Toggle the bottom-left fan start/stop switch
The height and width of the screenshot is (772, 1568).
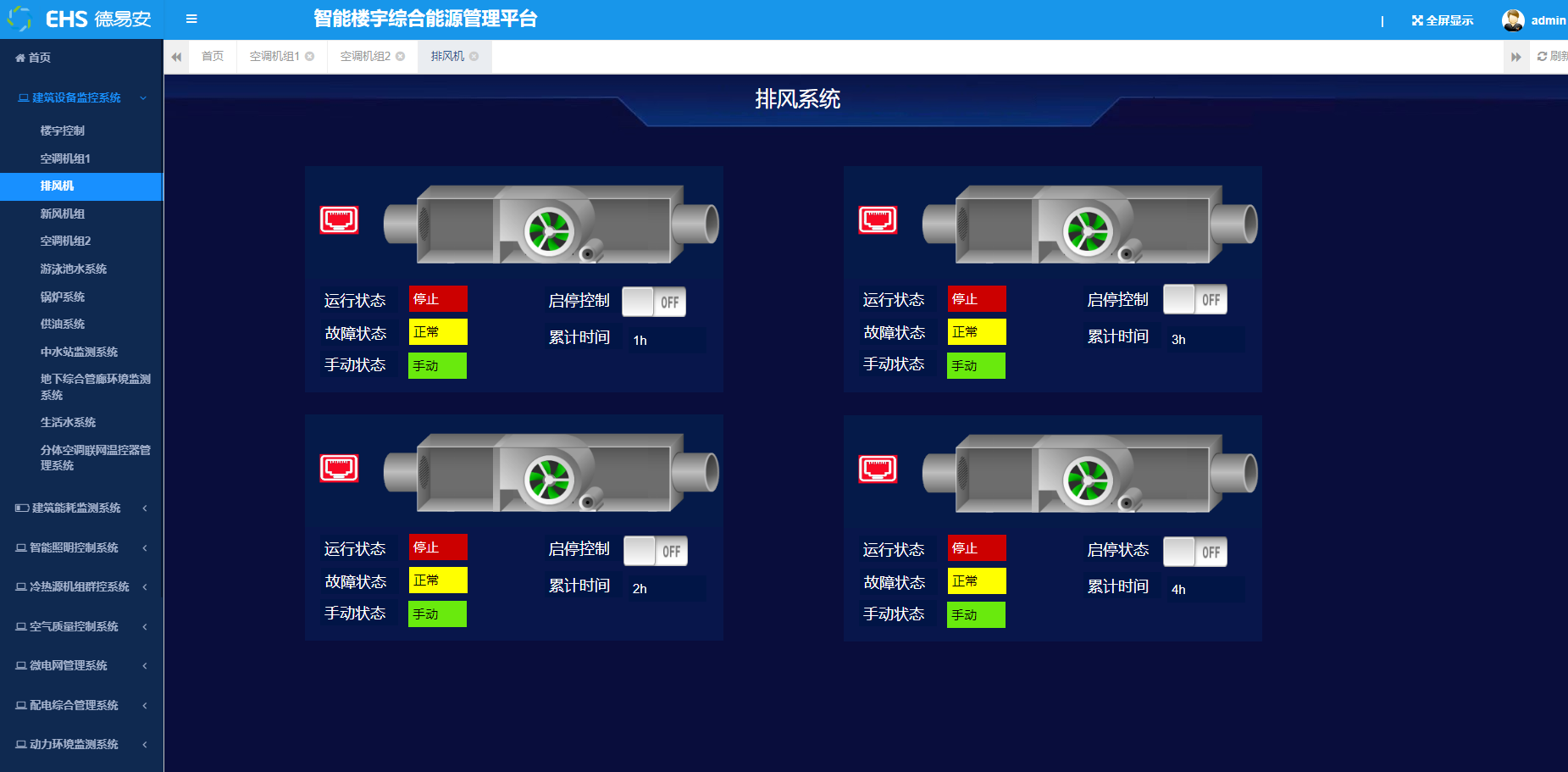click(x=655, y=551)
